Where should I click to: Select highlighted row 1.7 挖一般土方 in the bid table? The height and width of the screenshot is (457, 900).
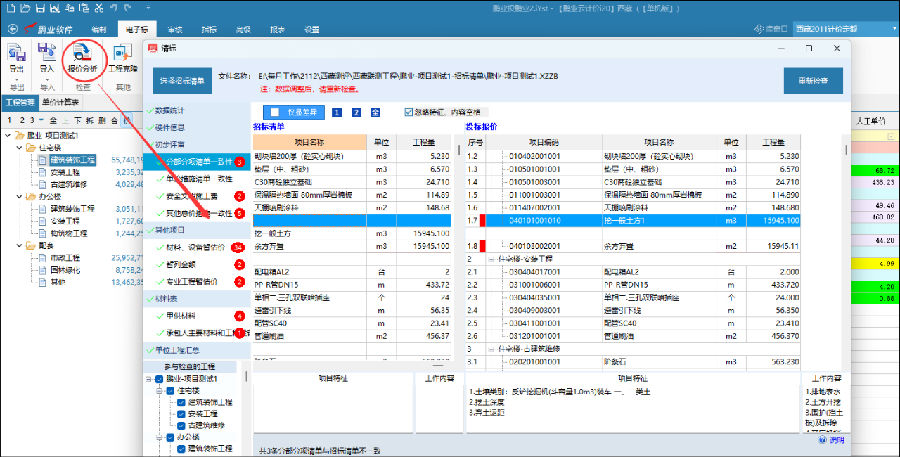650,218
